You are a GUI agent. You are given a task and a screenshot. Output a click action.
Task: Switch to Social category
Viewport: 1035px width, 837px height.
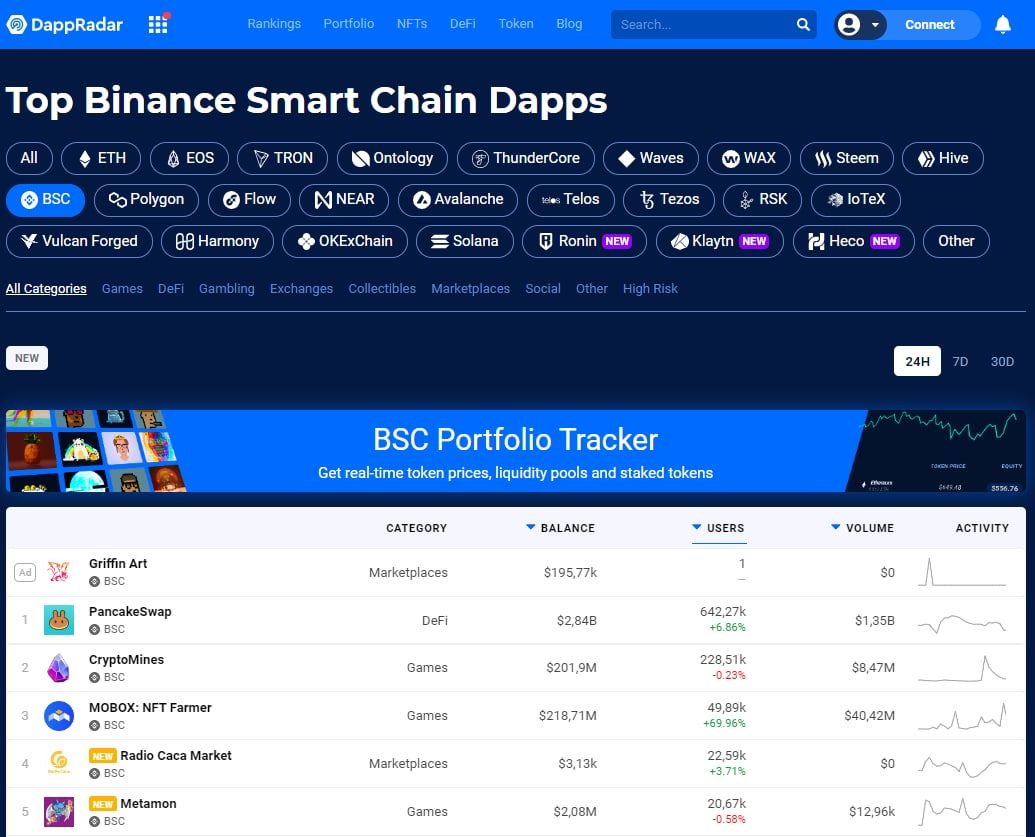[x=543, y=288]
